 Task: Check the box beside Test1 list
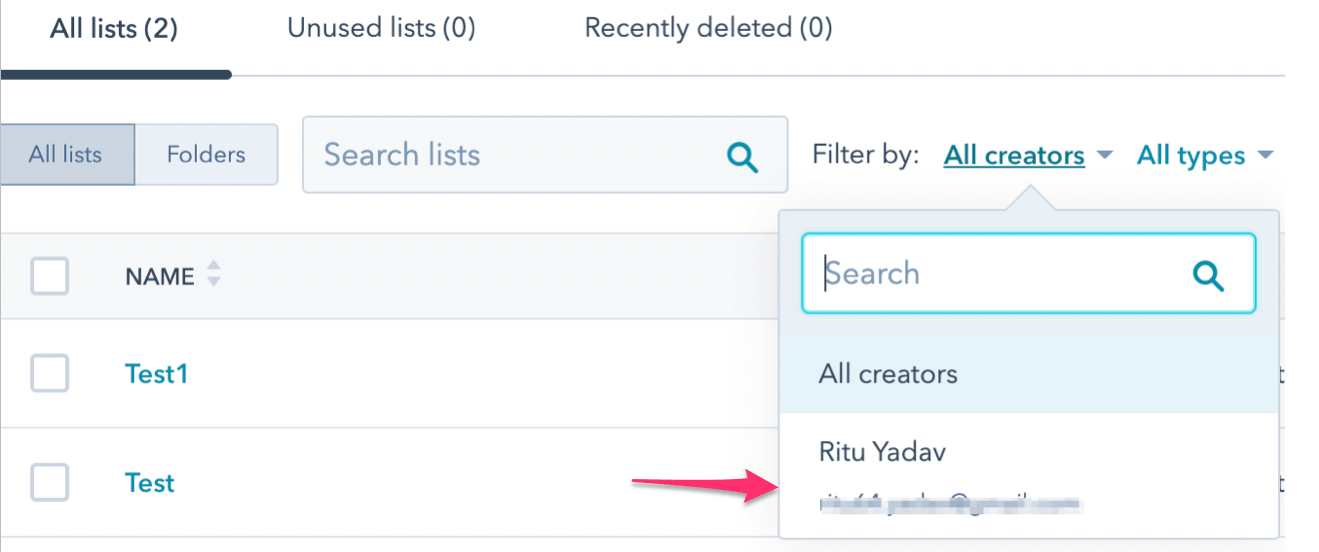50,374
